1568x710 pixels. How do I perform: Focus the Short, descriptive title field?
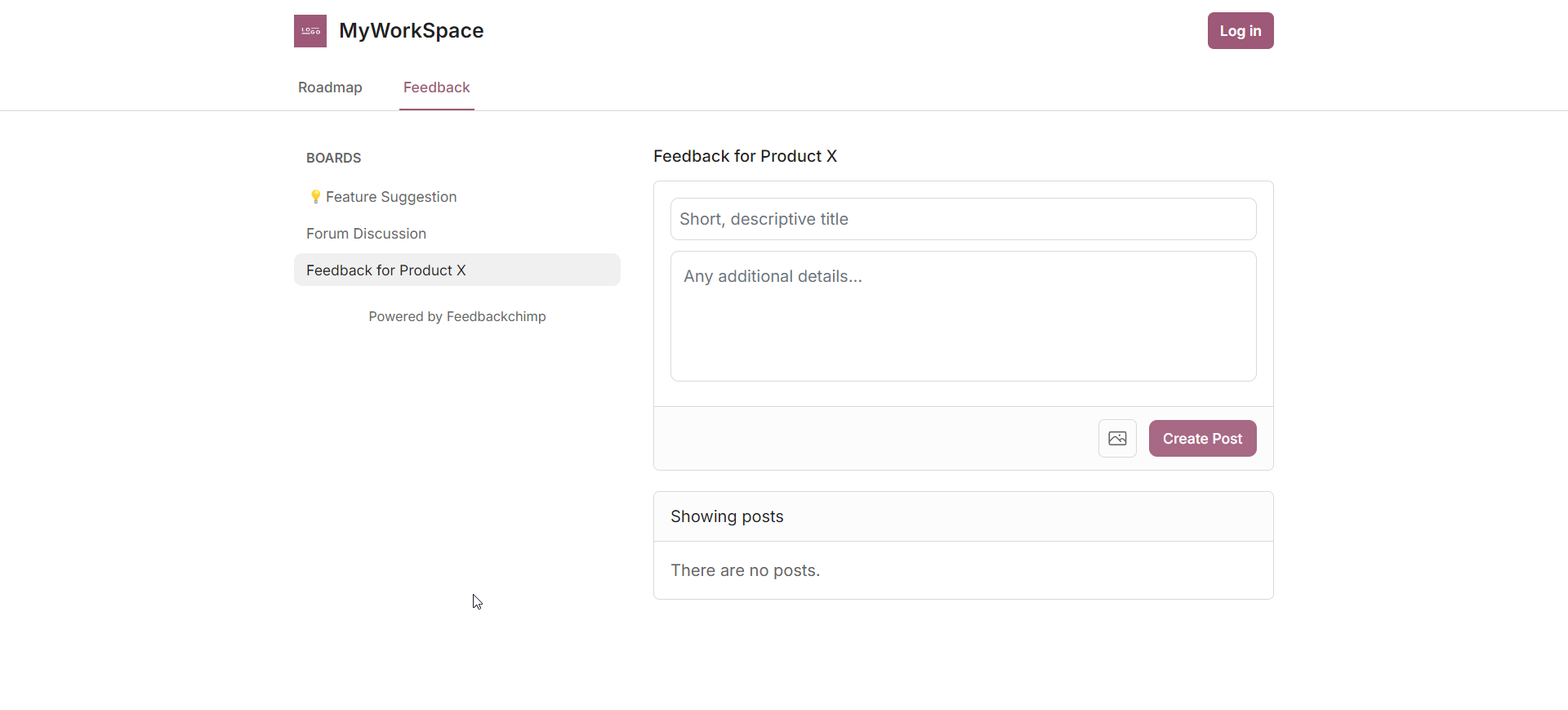click(964, 219)
